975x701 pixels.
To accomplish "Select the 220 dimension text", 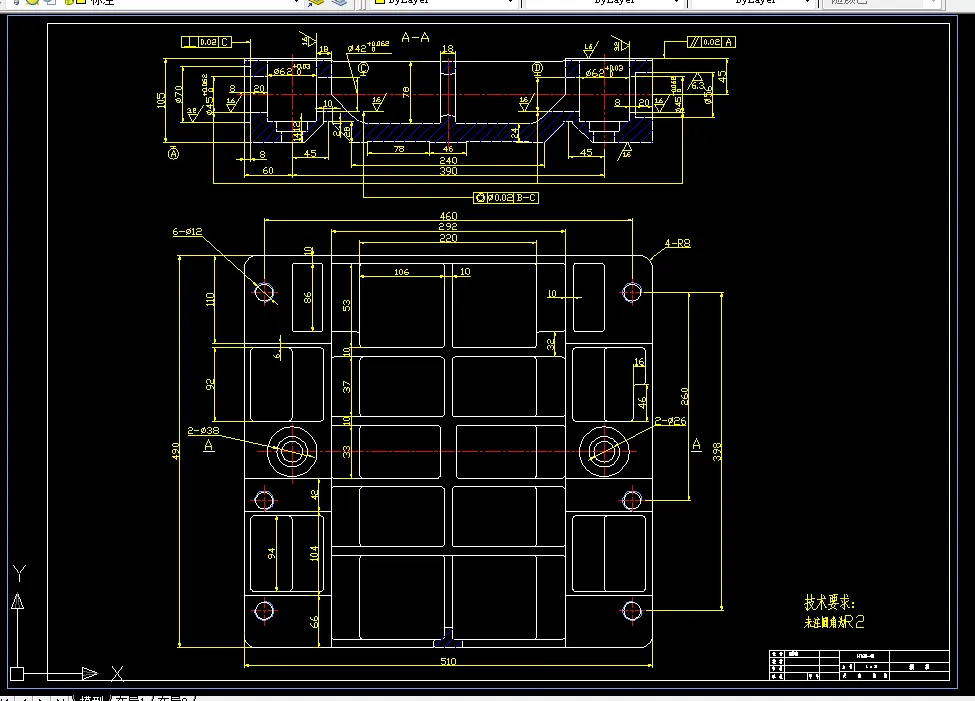I will tap(448, 238).
